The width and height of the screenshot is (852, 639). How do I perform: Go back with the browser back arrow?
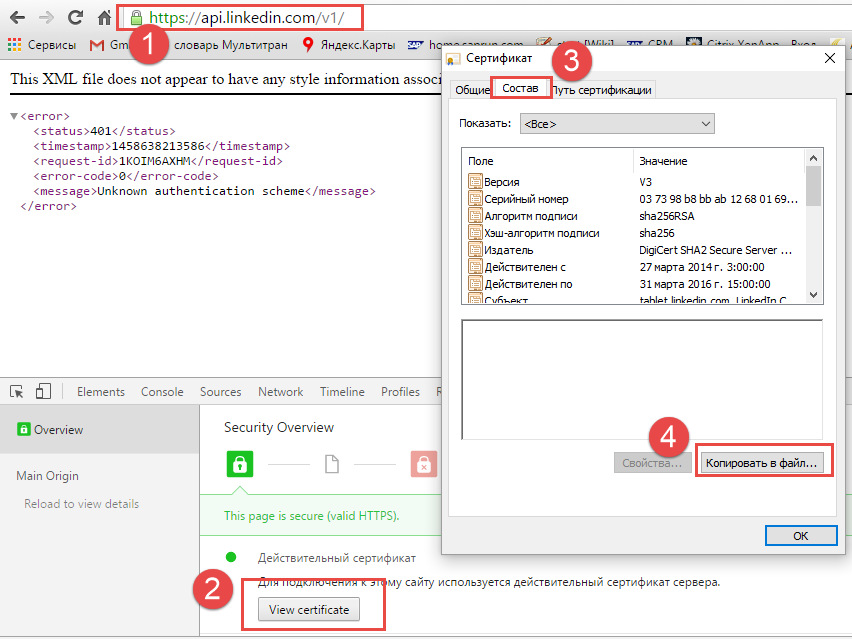tap(17, 18)
